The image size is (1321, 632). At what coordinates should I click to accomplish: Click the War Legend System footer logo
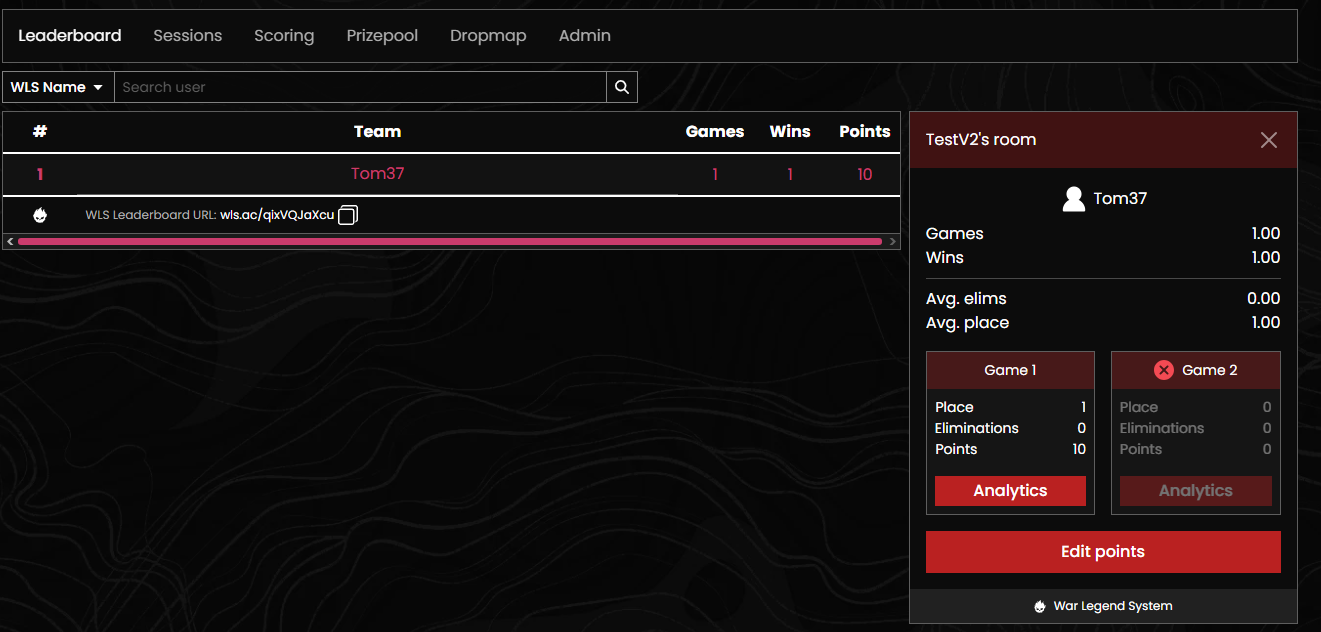click(1040, 606)
